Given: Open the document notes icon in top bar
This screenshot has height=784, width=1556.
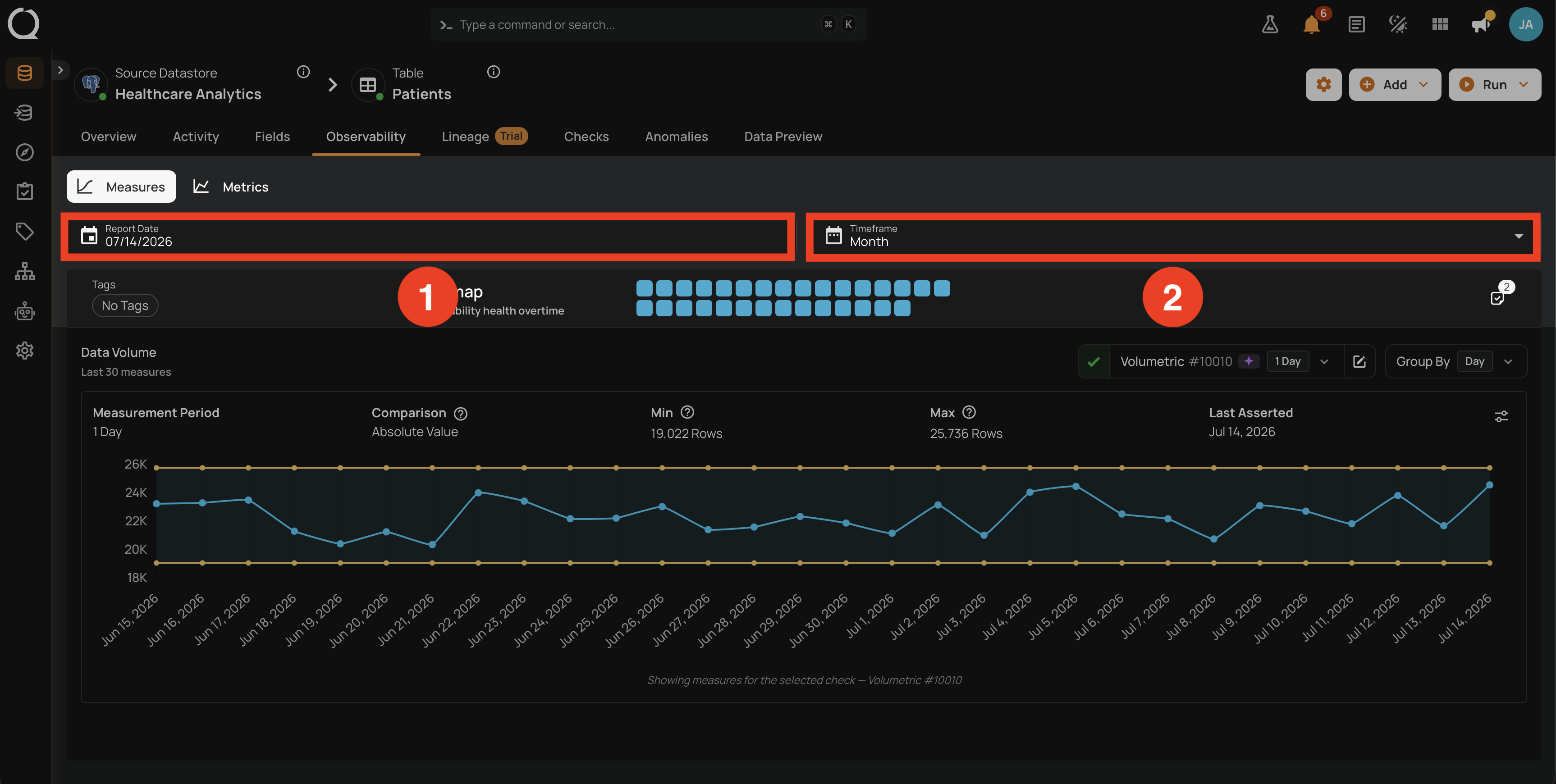Looking at the screenshot, I should (x=1356, y=24).
